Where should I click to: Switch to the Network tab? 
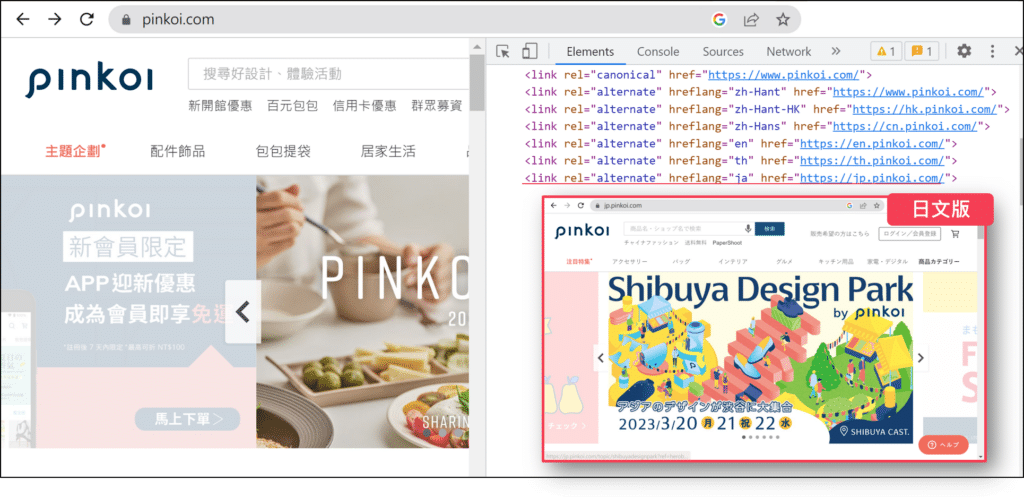tap(788, 52)
